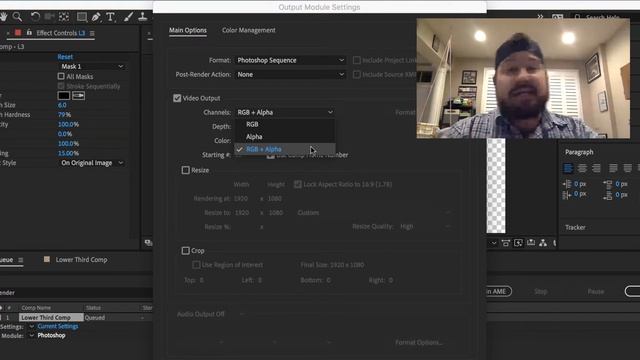Viewport: 640px width, 360px height.
Task: Select the Rotation tool
Action: click(35, 17)
